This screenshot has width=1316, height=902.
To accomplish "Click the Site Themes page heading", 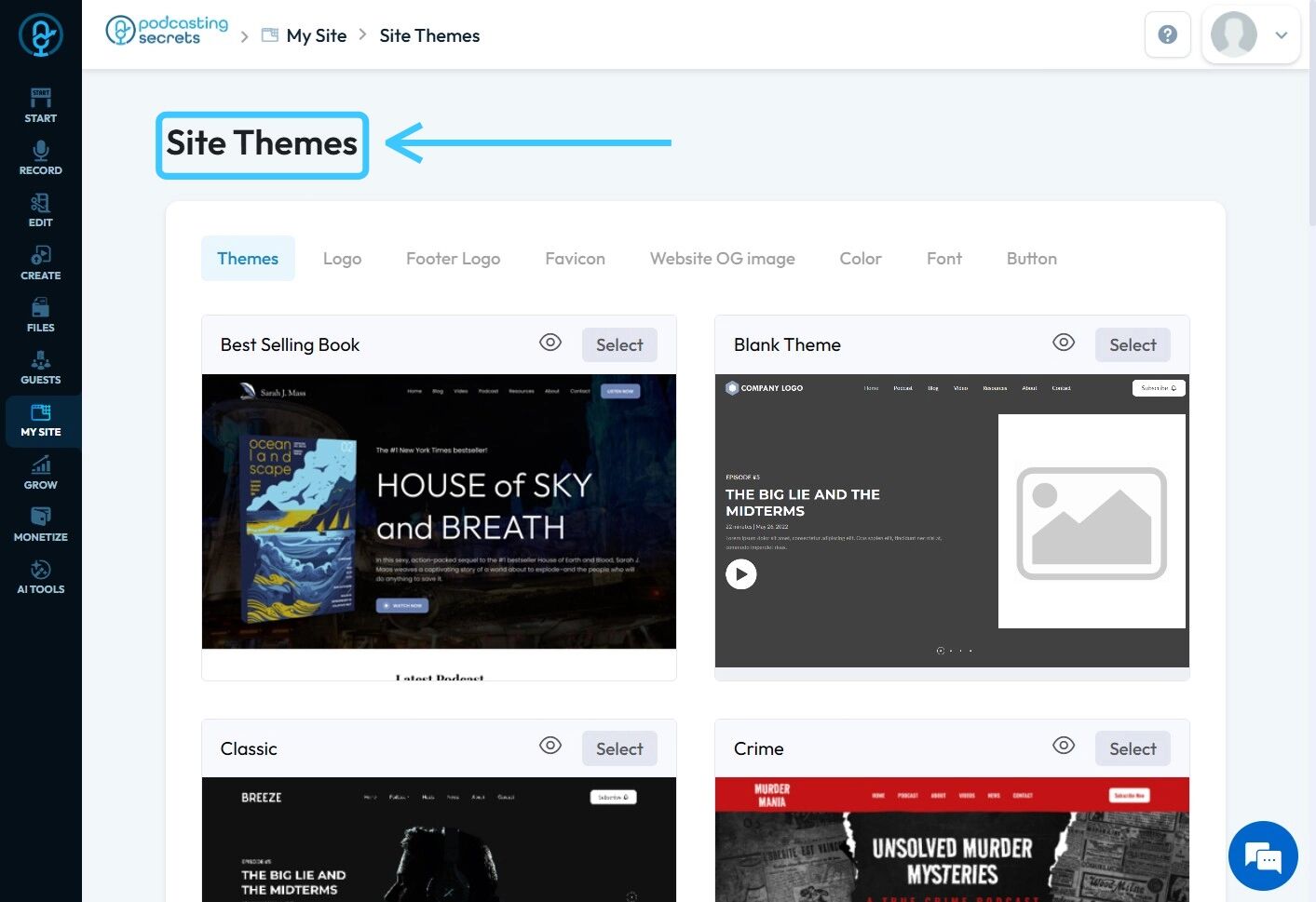I will (x=262, y=143).
